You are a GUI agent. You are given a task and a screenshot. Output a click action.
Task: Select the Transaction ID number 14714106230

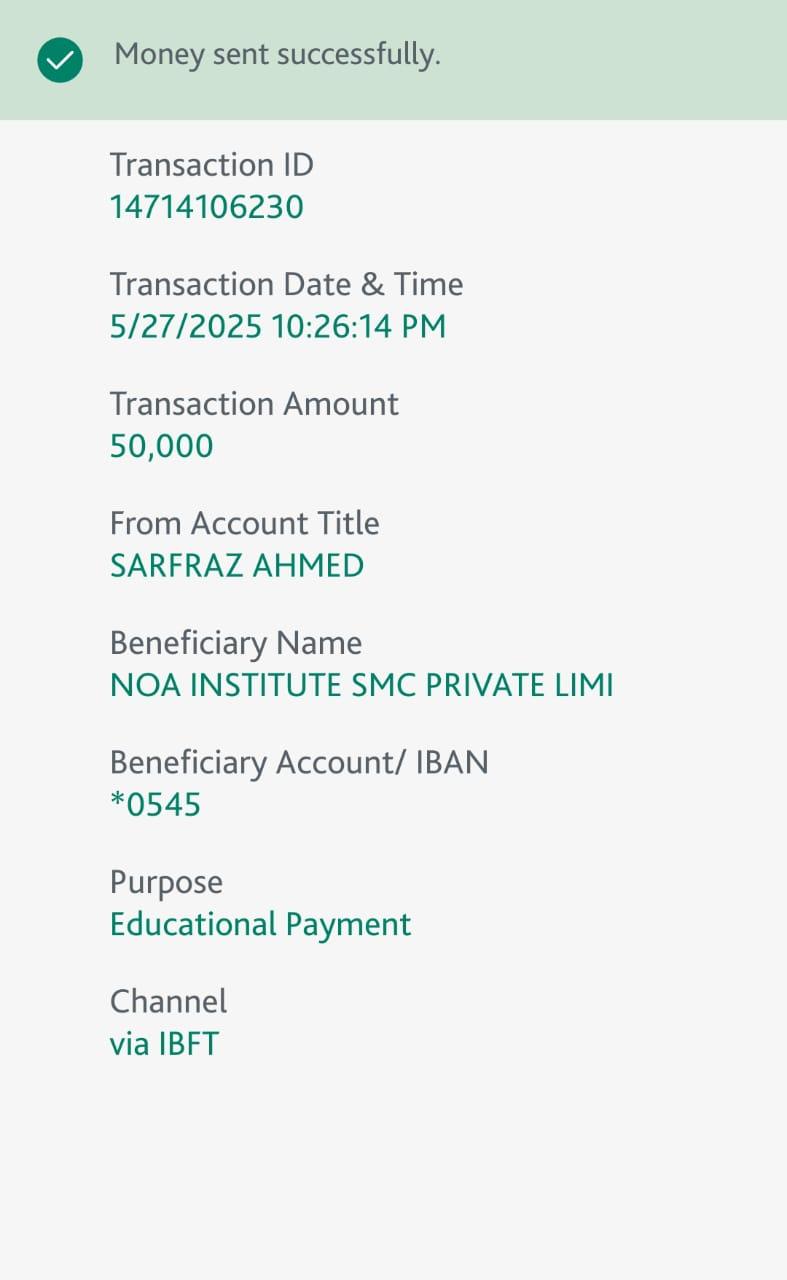[x=206, y=207]
